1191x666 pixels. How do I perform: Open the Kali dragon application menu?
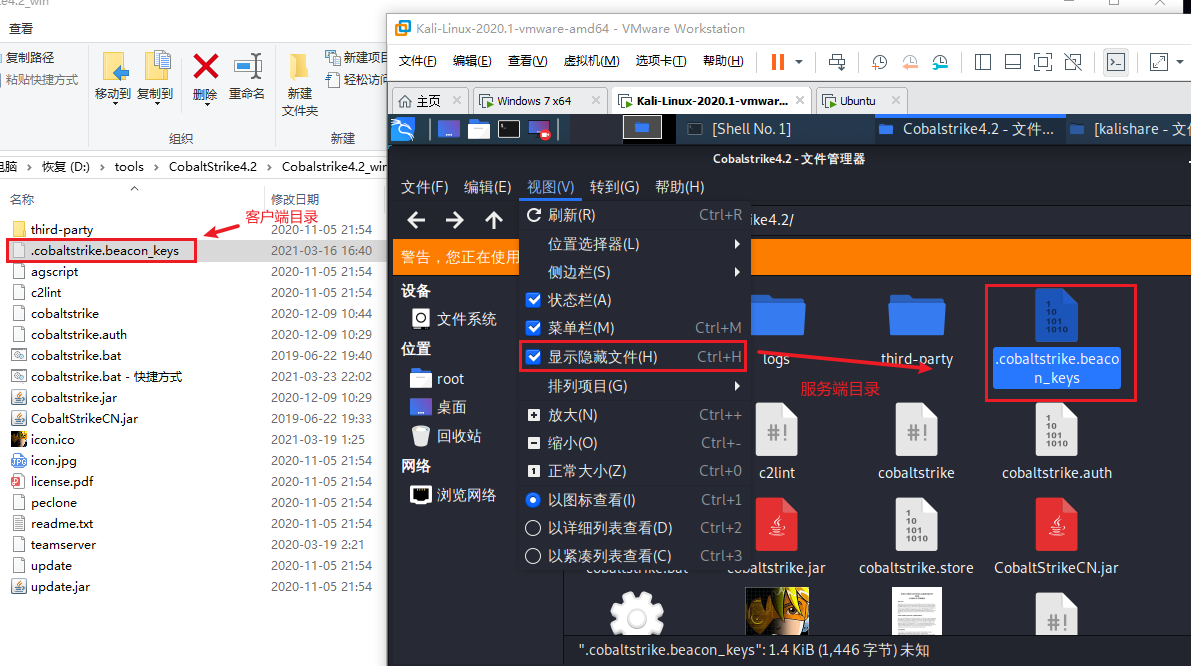pyautogui.click(x=401, y=129)
